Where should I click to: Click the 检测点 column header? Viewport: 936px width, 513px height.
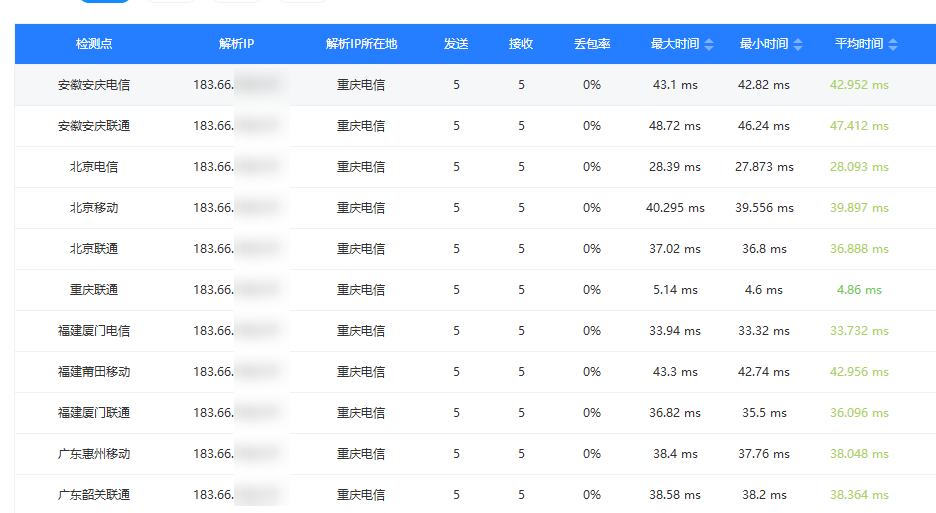tap(94, 44)
